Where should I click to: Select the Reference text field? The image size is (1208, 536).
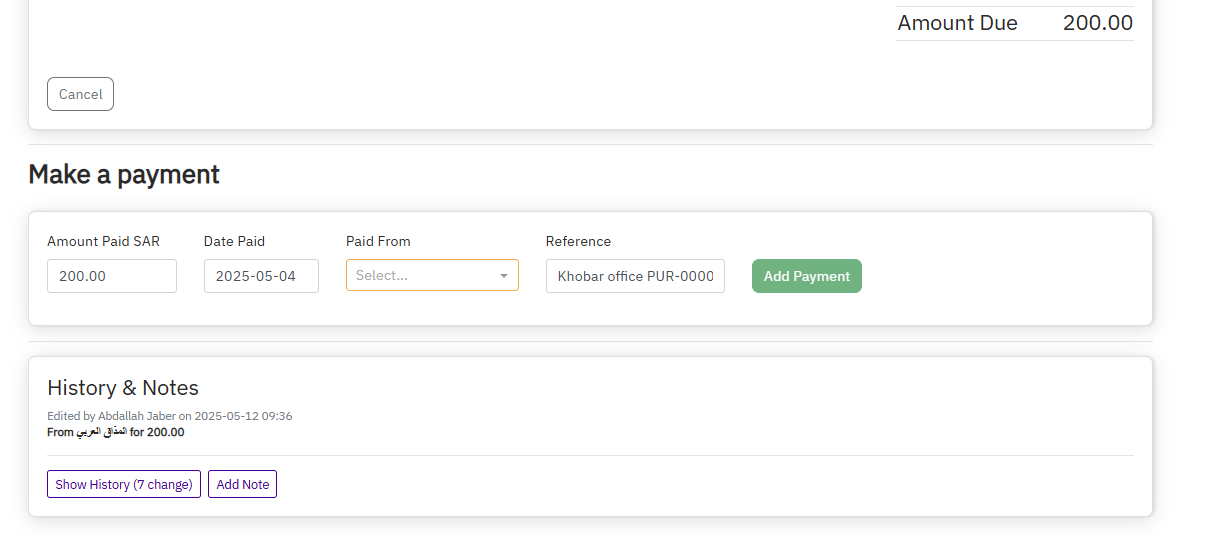[635, 276]
